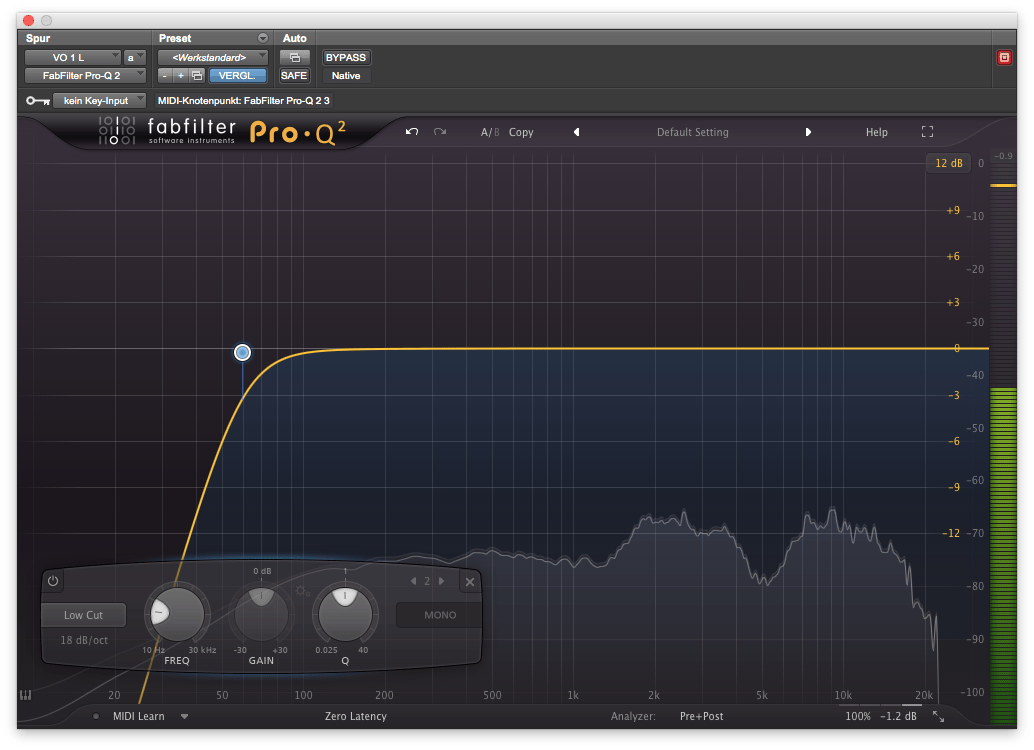Image resolution: width=1034 pixels, height=750 pixels.
Task: Toggle the SAFE automation button
Action: tap(294, 76)
